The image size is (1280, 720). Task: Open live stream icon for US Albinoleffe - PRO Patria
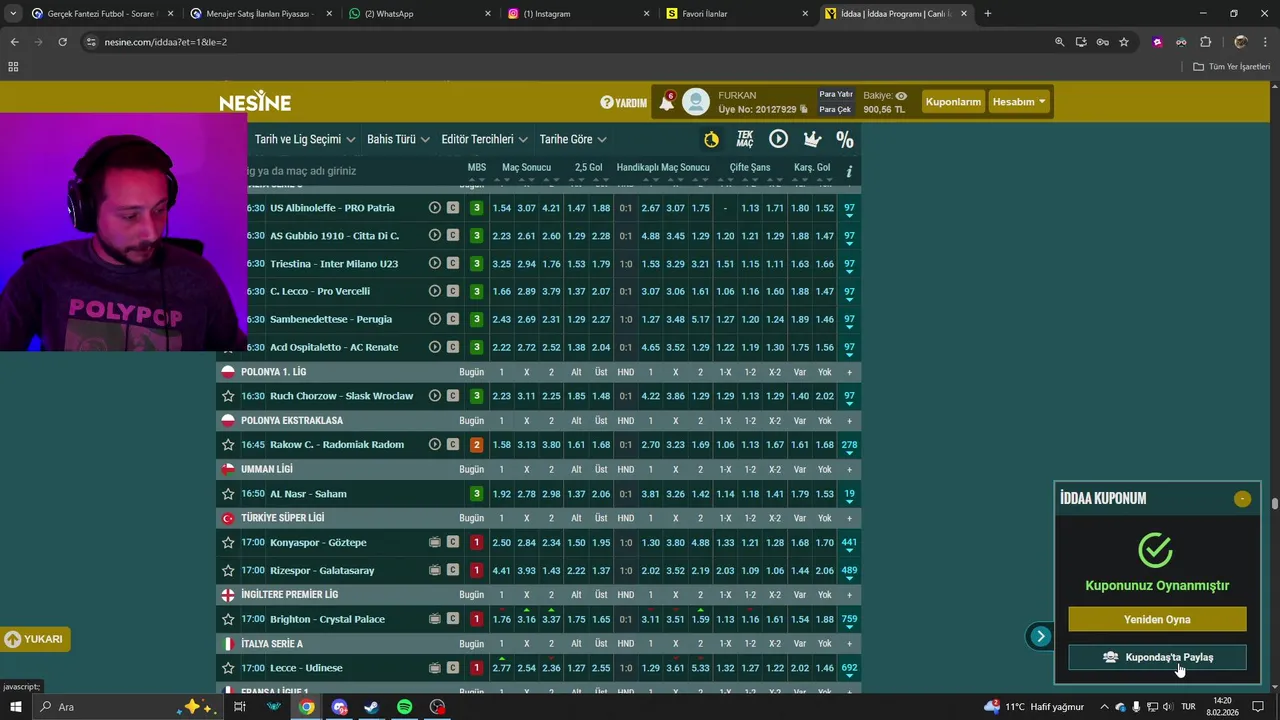tap(434, 208)
